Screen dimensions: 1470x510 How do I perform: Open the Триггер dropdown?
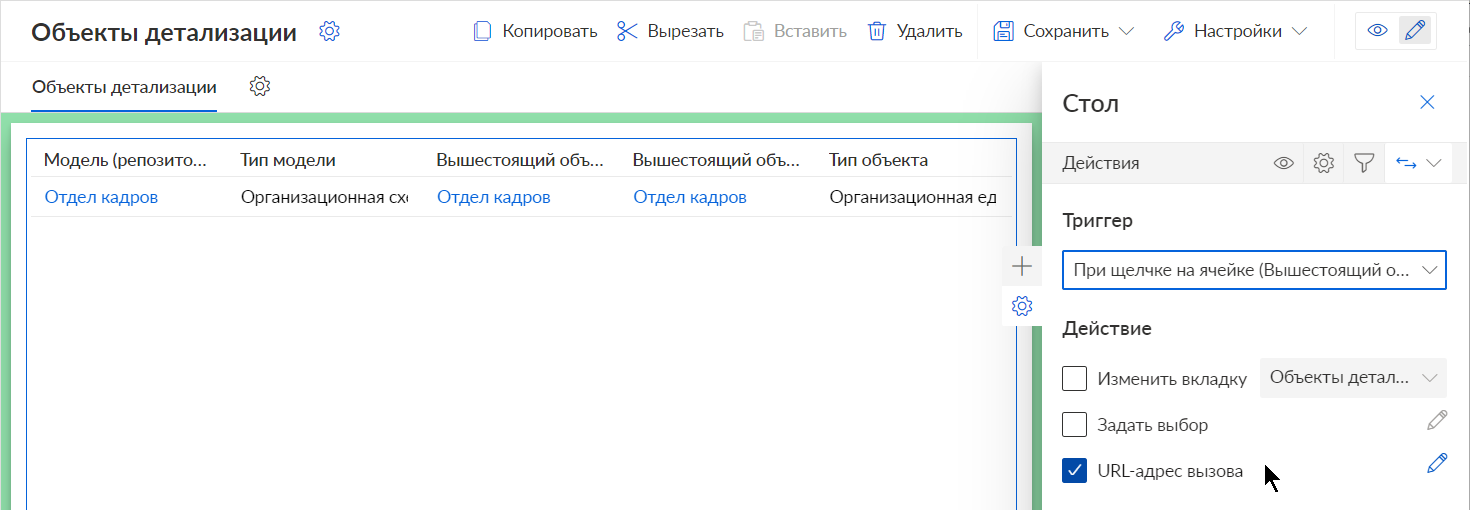[1254, 270]
